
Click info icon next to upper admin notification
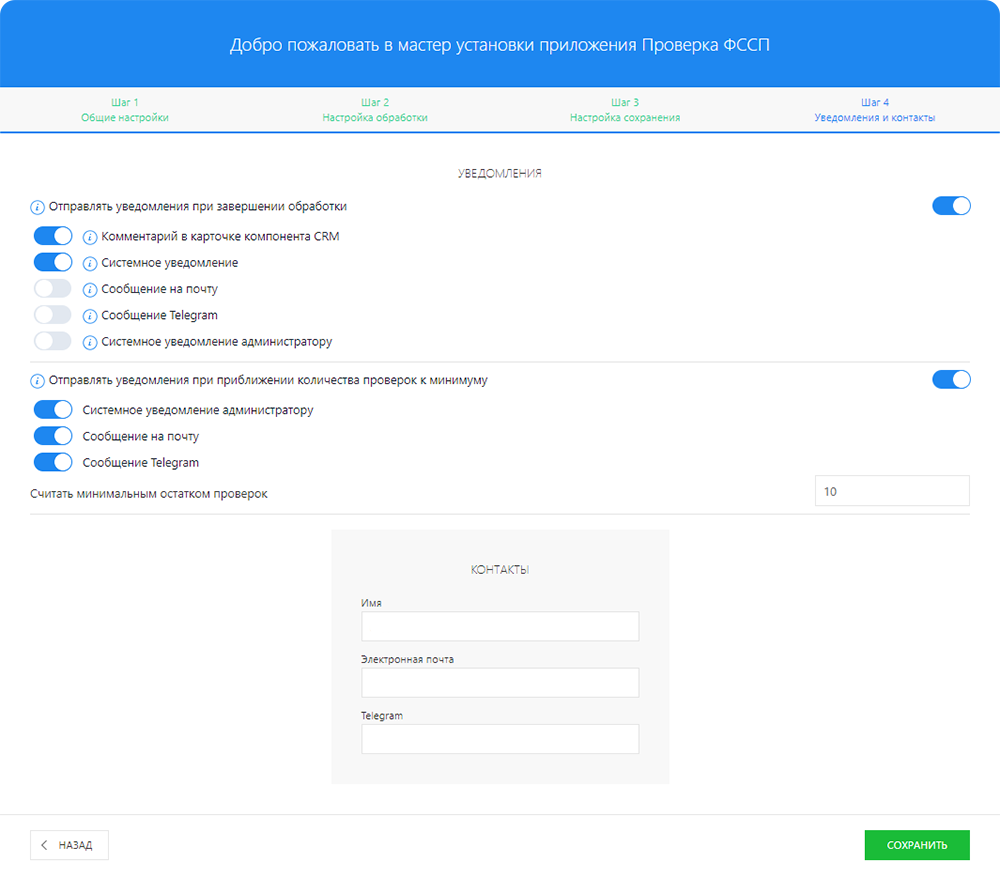click(90, 342)
